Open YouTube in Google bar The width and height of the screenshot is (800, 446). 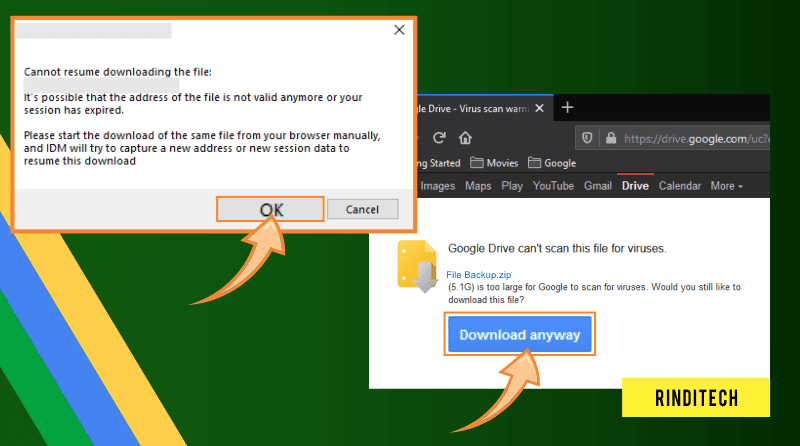553,186
